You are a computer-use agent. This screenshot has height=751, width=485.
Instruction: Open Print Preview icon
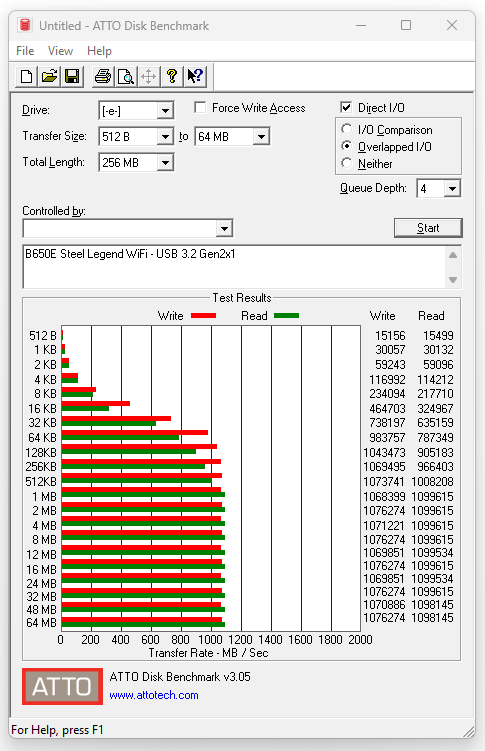click(125, 77)
